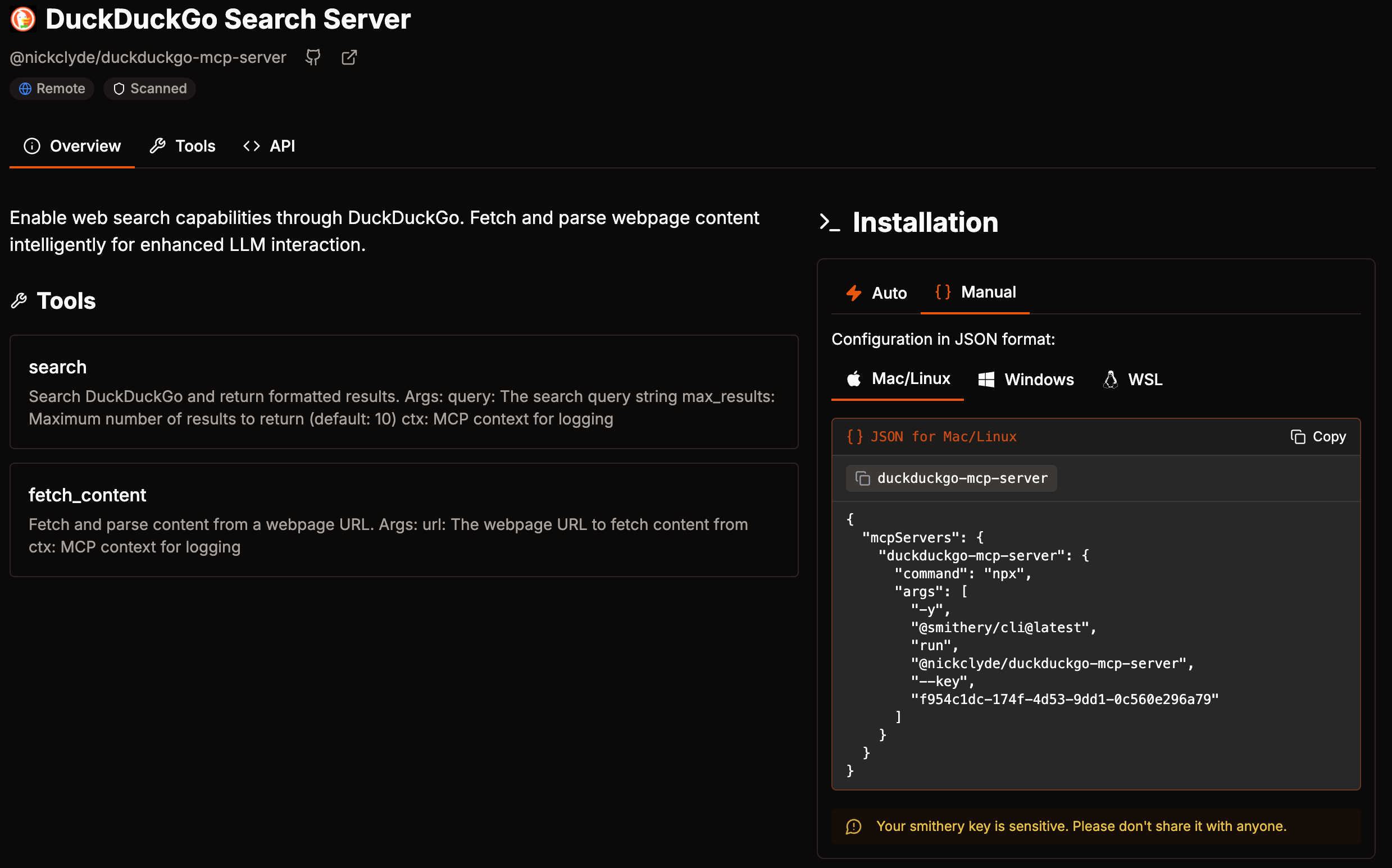Click the terminal prompt Installation icon

click(x=830, y=222)
